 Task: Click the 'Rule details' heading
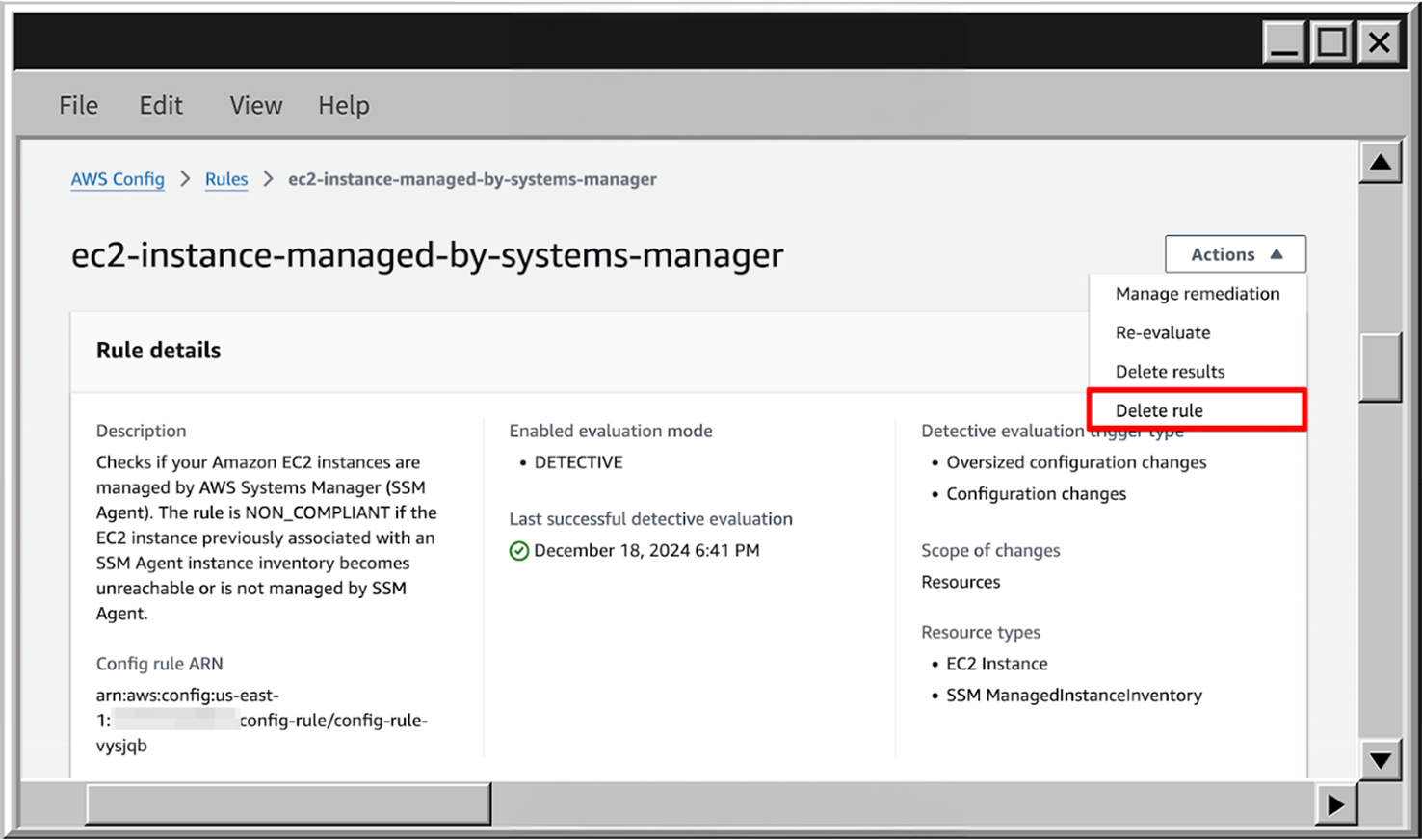pyautogui.click(x=158, y=351)
